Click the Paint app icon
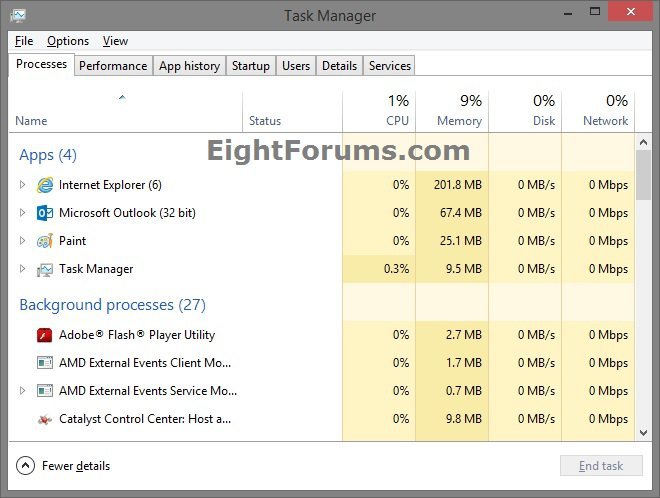660x498 pixels. [x=45, y=241]
